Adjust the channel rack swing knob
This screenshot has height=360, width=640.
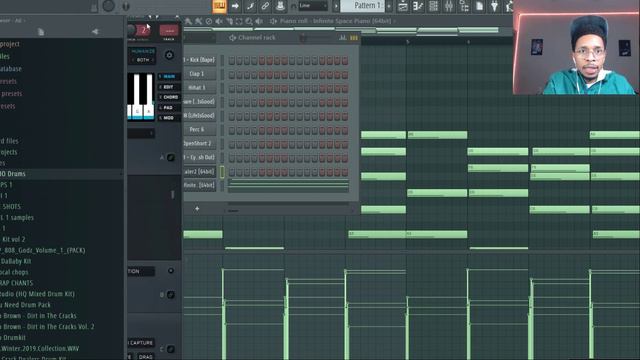[x=303, y=38]
